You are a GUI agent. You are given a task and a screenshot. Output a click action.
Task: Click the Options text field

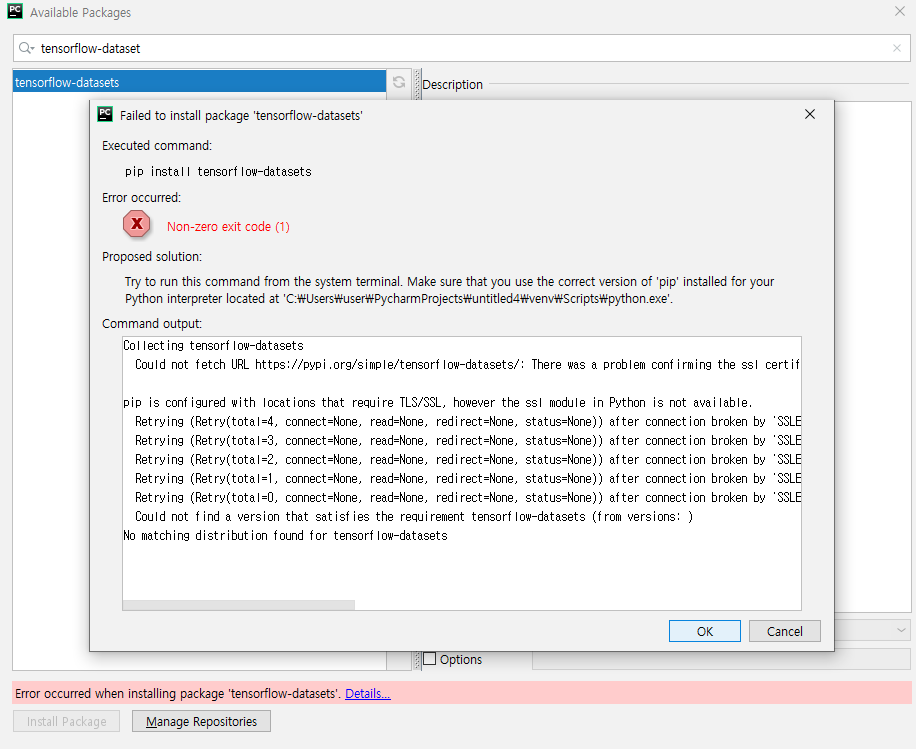coord(721,659)
